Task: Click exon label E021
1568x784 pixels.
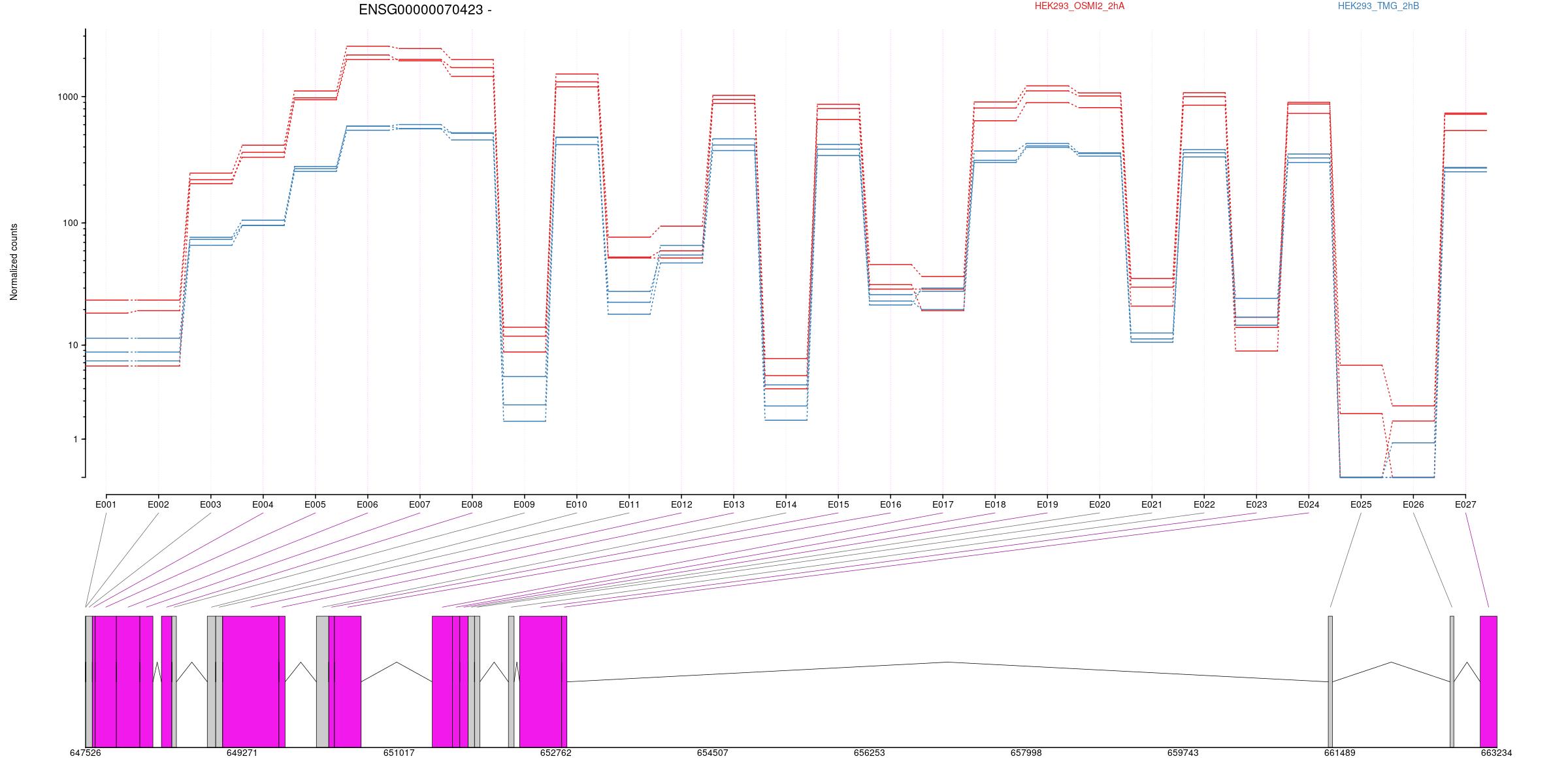Action: [1152, 504]
